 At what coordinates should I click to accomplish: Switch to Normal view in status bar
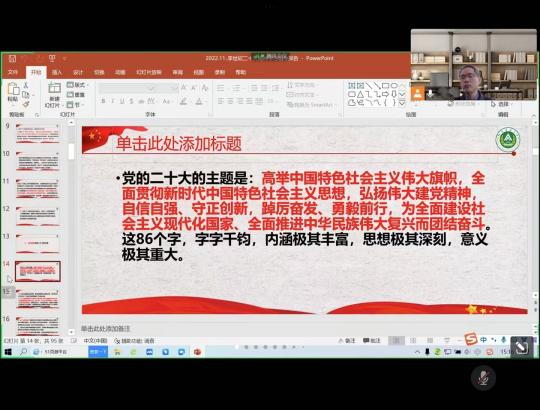pyautogui.click(x=396, y=340)
